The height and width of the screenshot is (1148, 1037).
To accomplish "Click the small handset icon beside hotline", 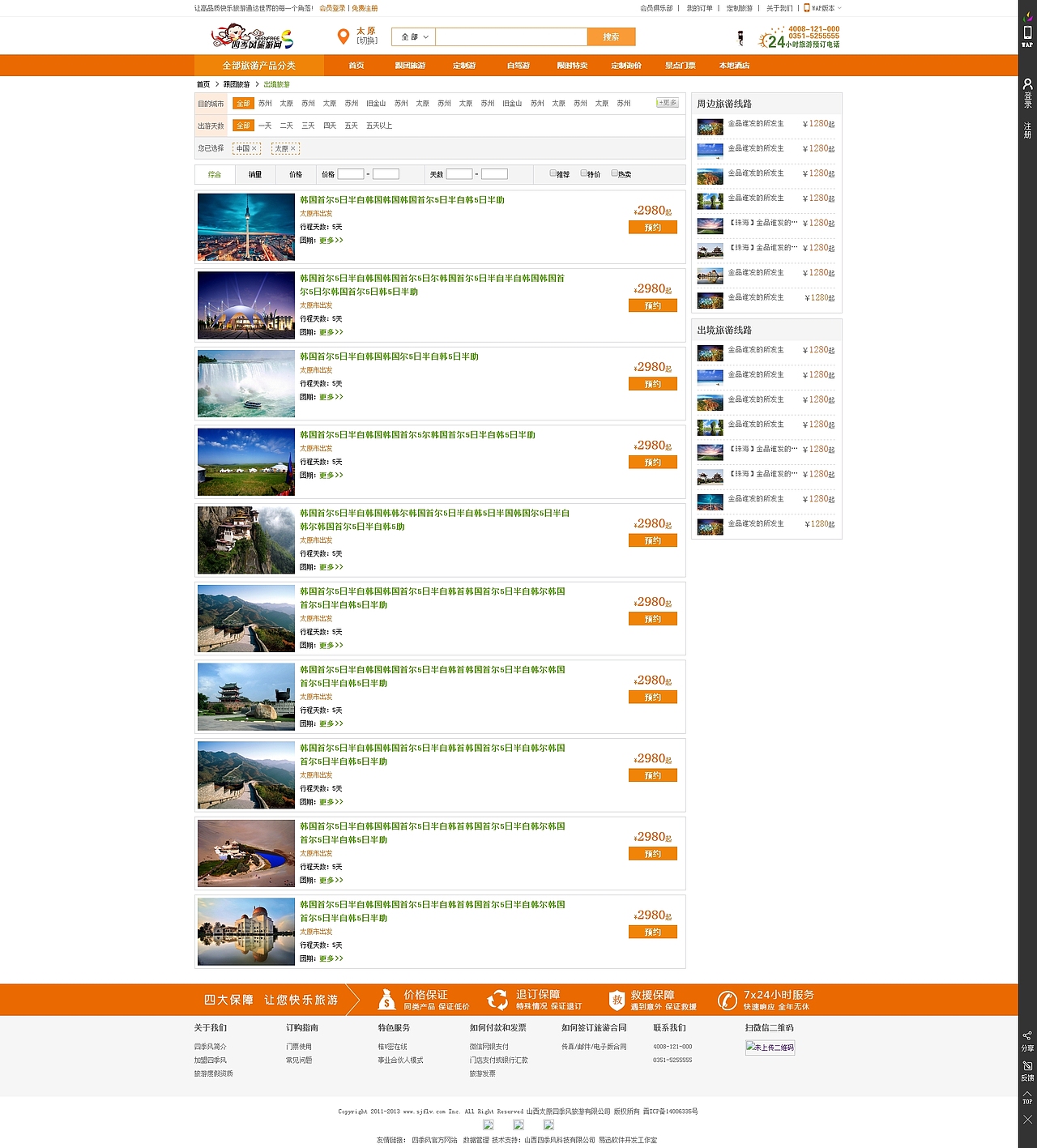I will 740,37.
